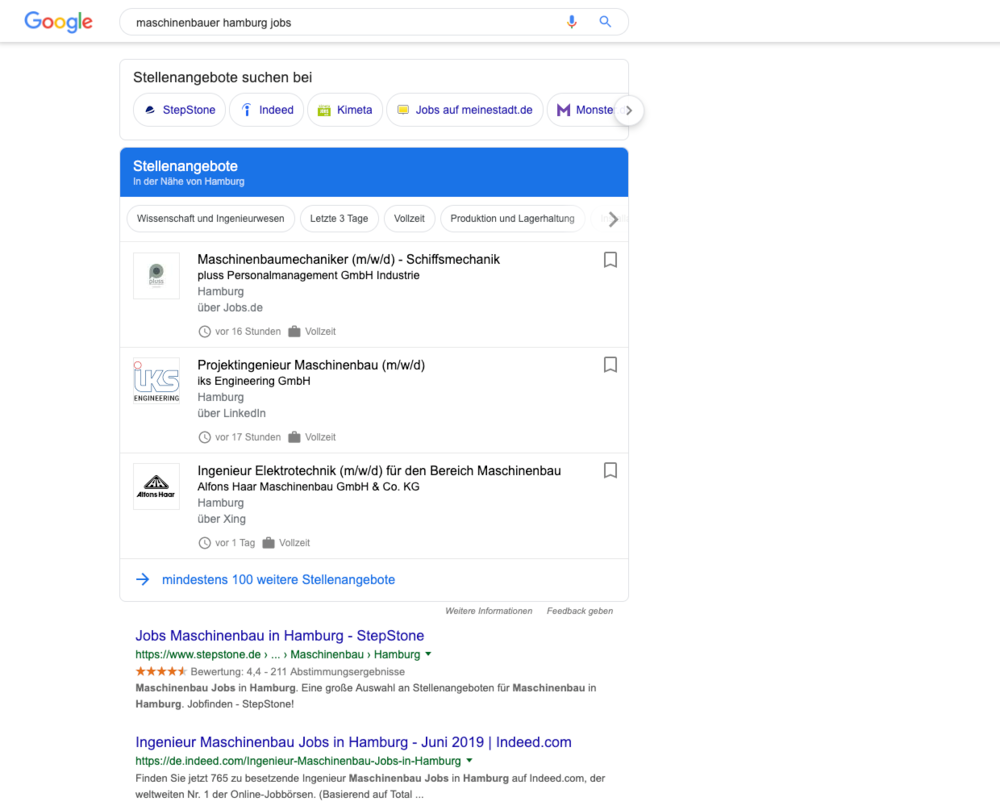Toggle the Vollzeit filter chip
This screenshot has height=810, width=1000.
(409, 218)
